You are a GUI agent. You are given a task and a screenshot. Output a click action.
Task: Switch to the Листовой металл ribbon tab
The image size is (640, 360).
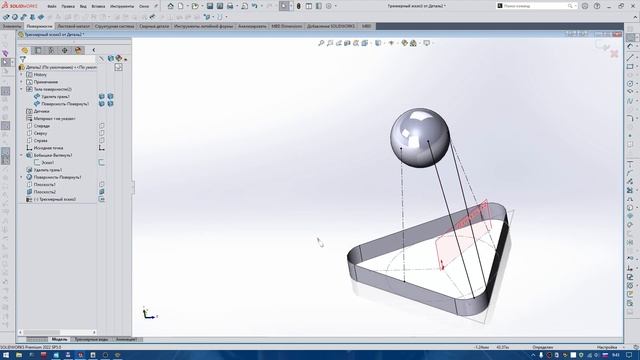pyautogui.click(x=73, y=26)
